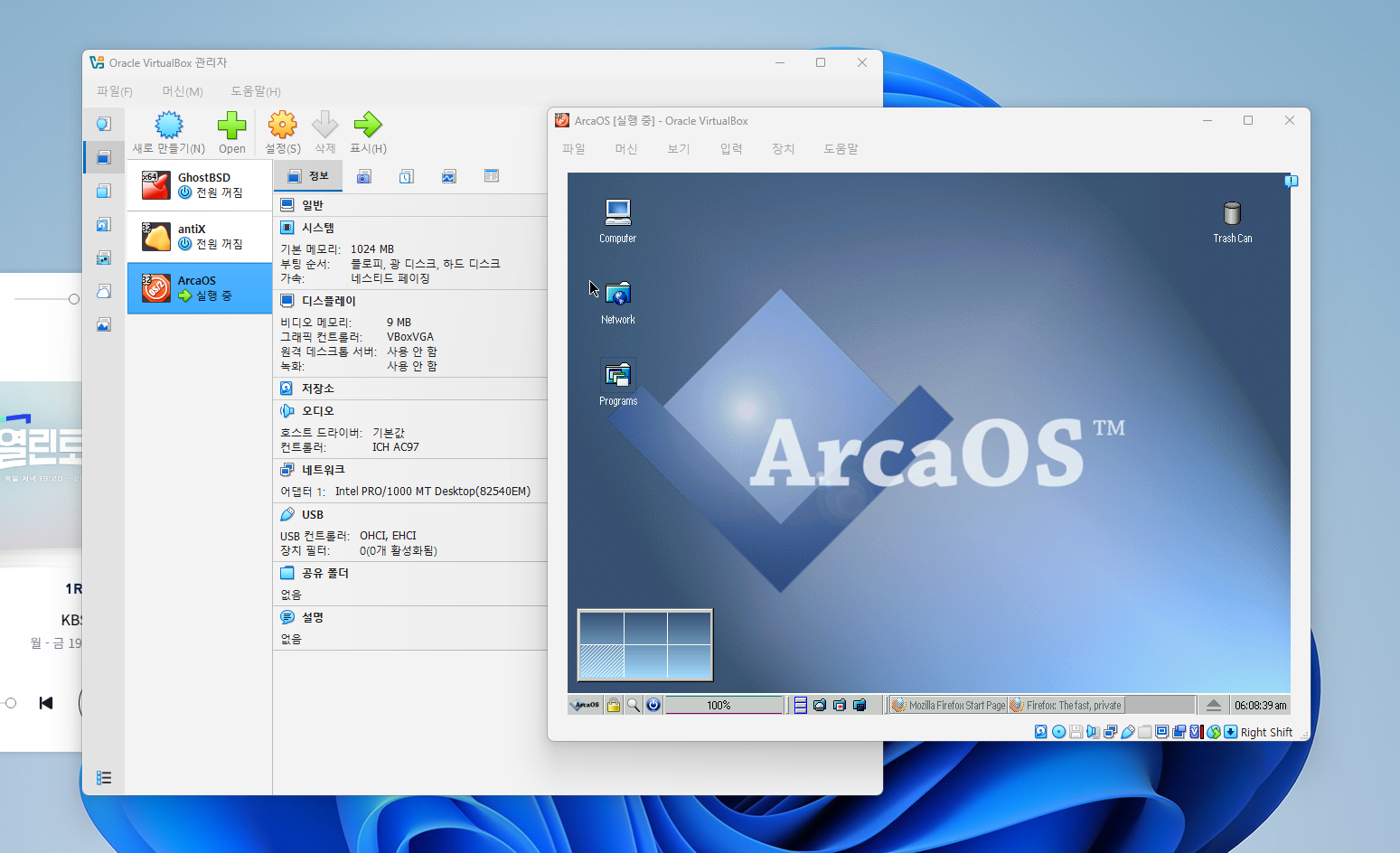
Task: Open 머신(M) menu in VirtualBox manager
Action: tap(183, 91)
